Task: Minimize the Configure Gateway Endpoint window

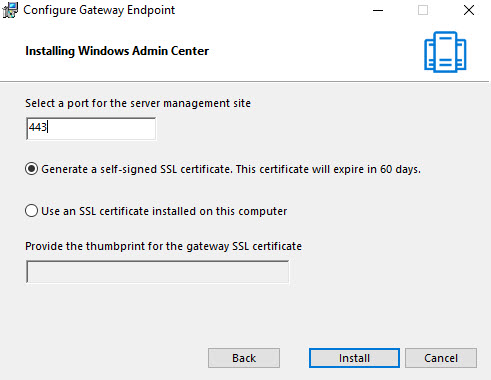Action: 378,10
